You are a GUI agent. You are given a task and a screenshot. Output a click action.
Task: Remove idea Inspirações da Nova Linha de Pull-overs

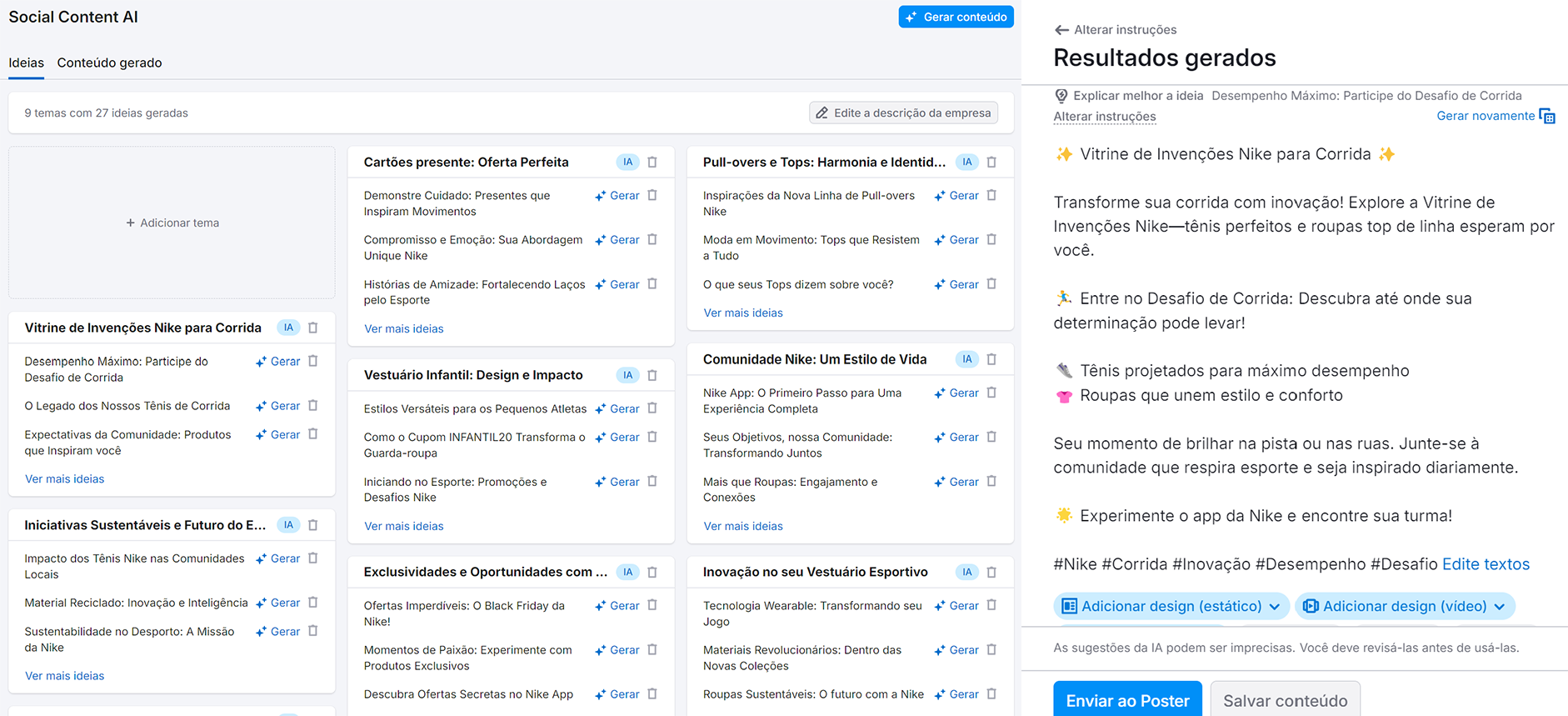click(x=991, y=195)
